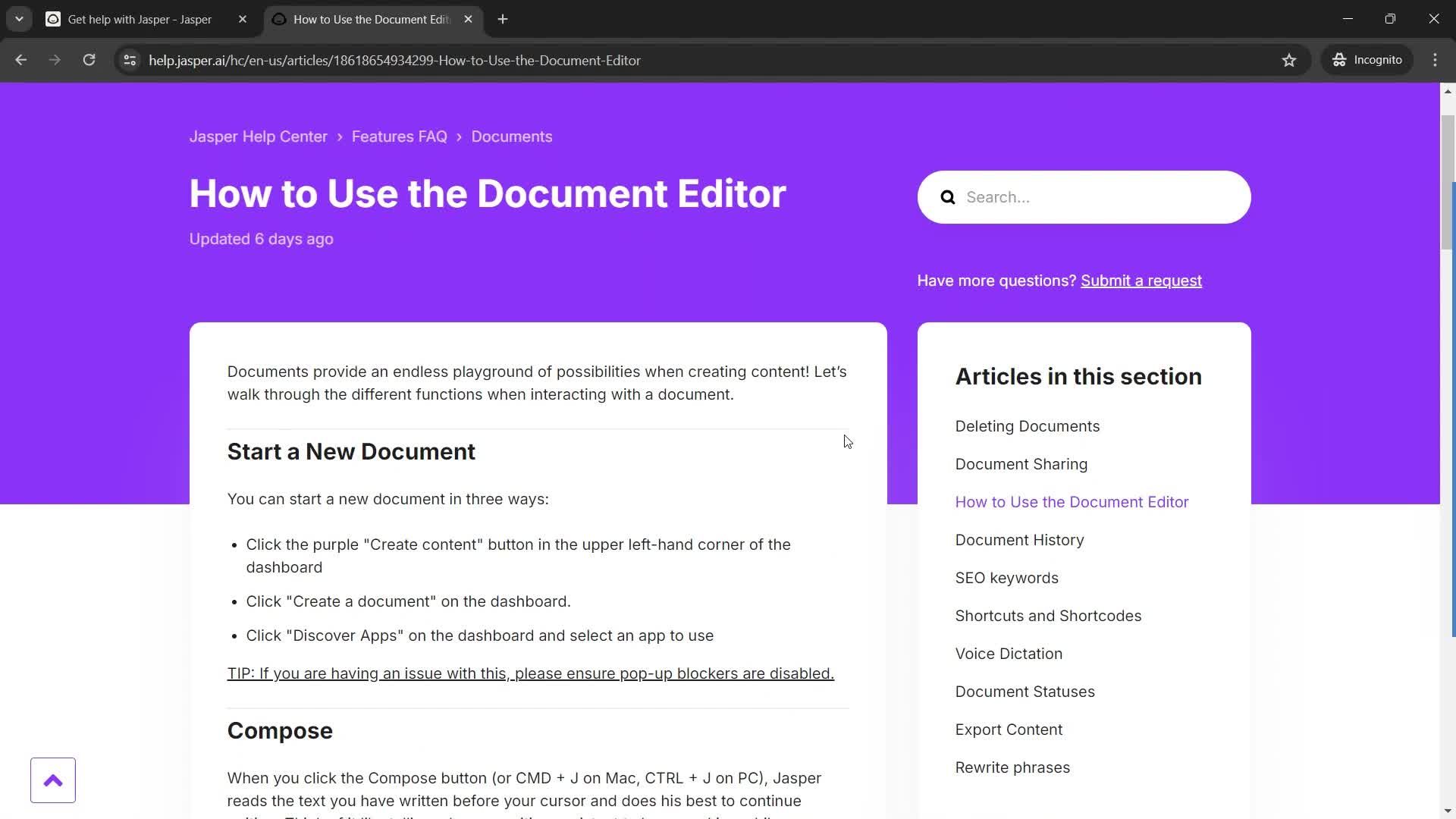The image size is (1456, 819).
Task: Click the Start a New Document heading
Action: click(x=351, y=451)
